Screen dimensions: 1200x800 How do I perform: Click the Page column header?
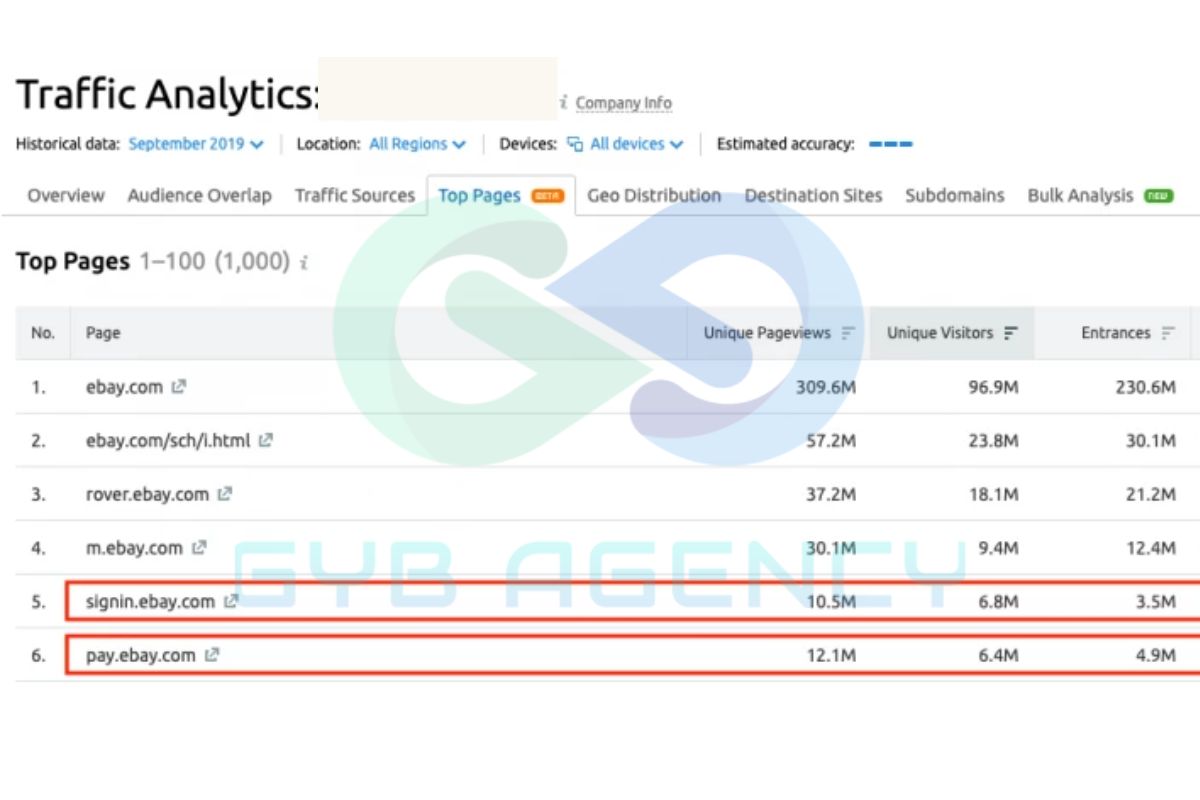pyautogui.click(x=103, y=333)
